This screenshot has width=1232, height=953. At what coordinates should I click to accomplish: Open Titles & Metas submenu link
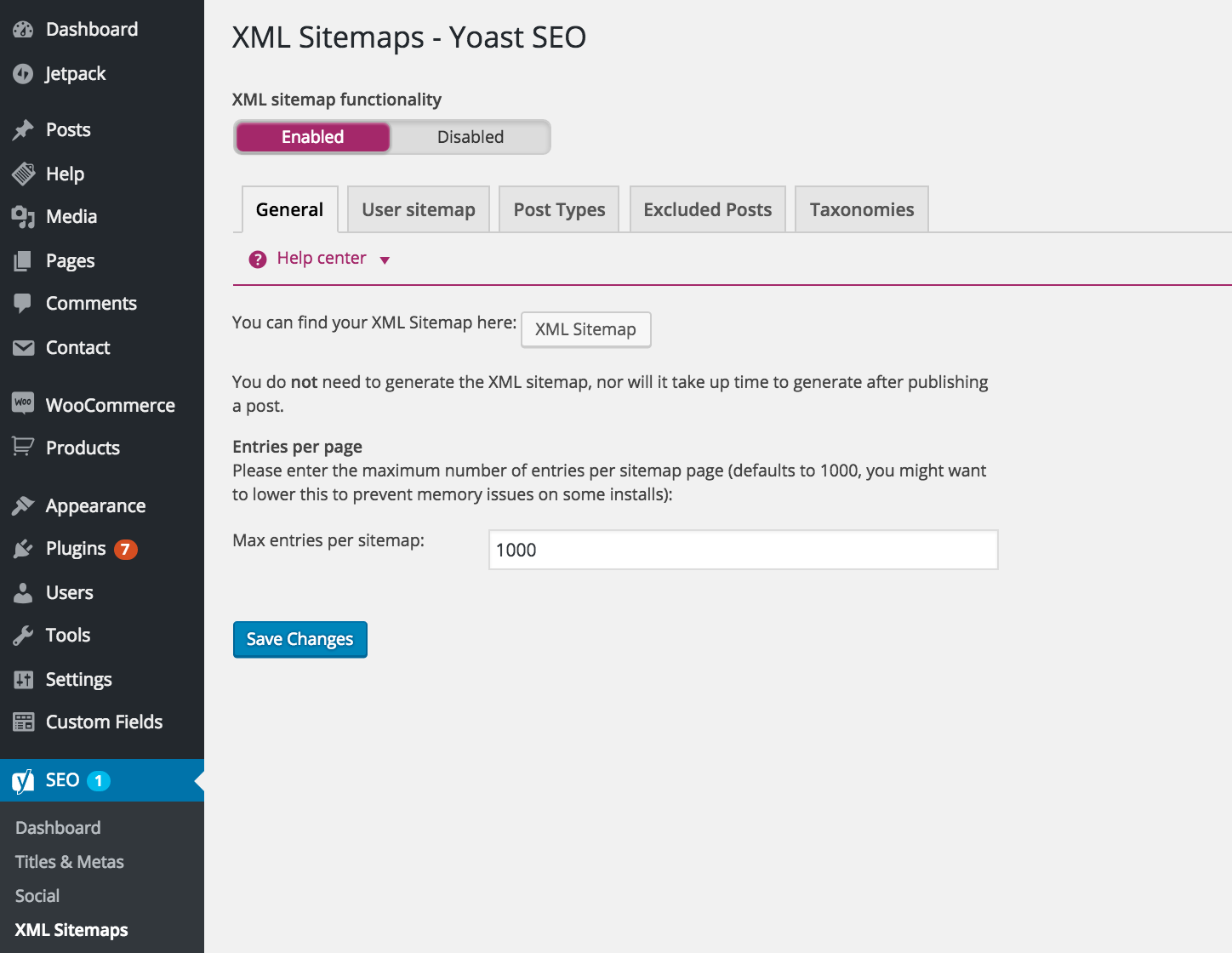pyautogui.click(x=70, y=862)
